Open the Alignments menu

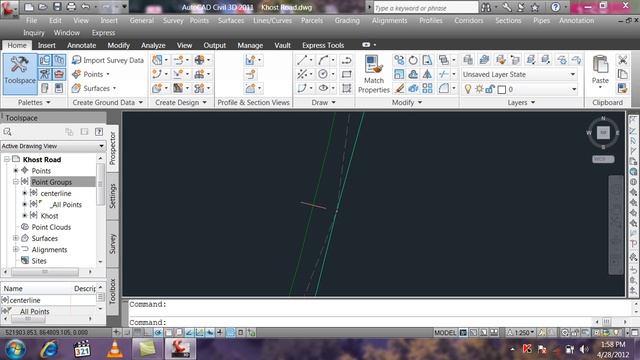(x=389, y=20)
